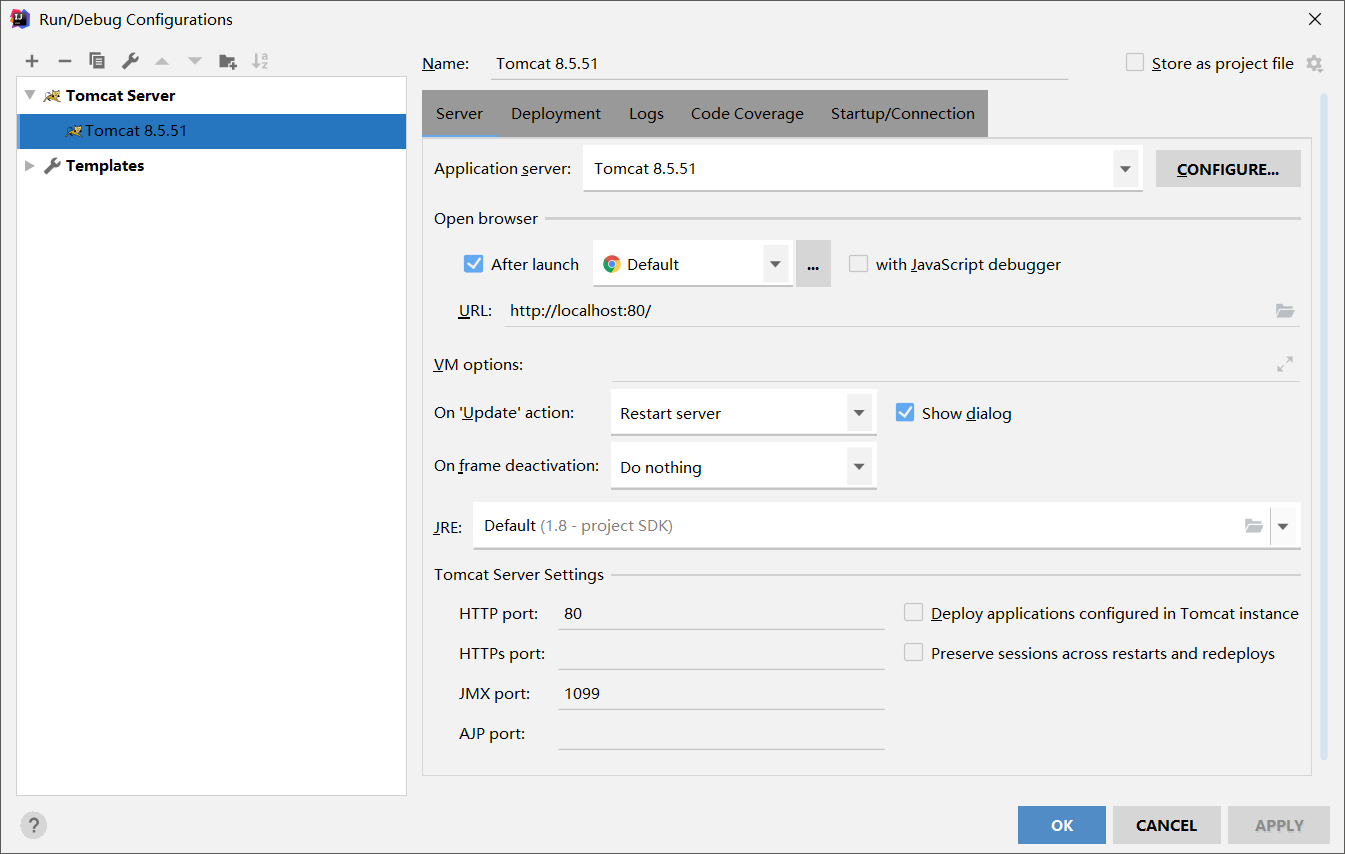Click the Name input field
Viewport: 1345px width, 854px height.
pos(778,63)
